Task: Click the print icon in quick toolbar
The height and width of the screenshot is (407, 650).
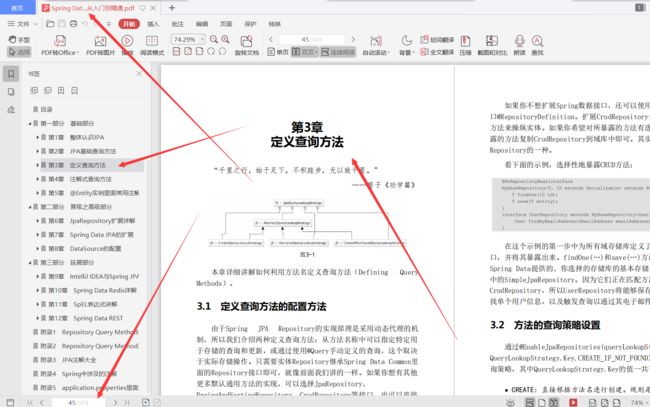Action: (73, 24)
